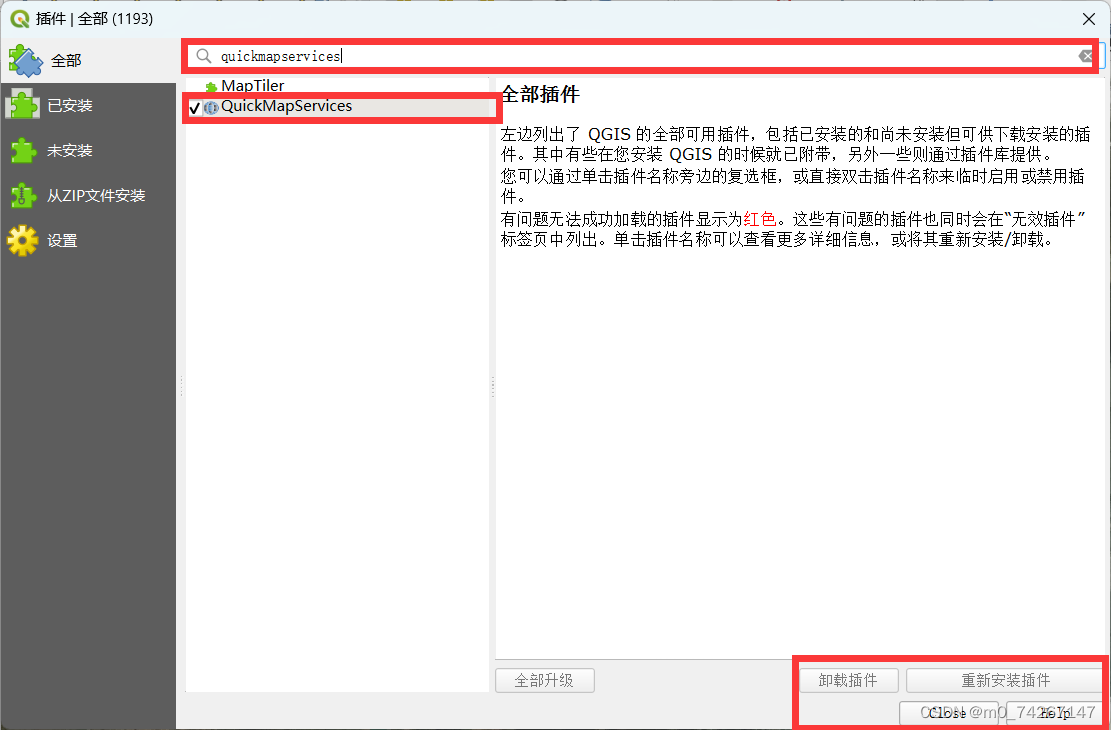This screenshot has height=730, width=1111.
Task: Click the MapTiler green puzzle icon
Action: coord(211,87)
